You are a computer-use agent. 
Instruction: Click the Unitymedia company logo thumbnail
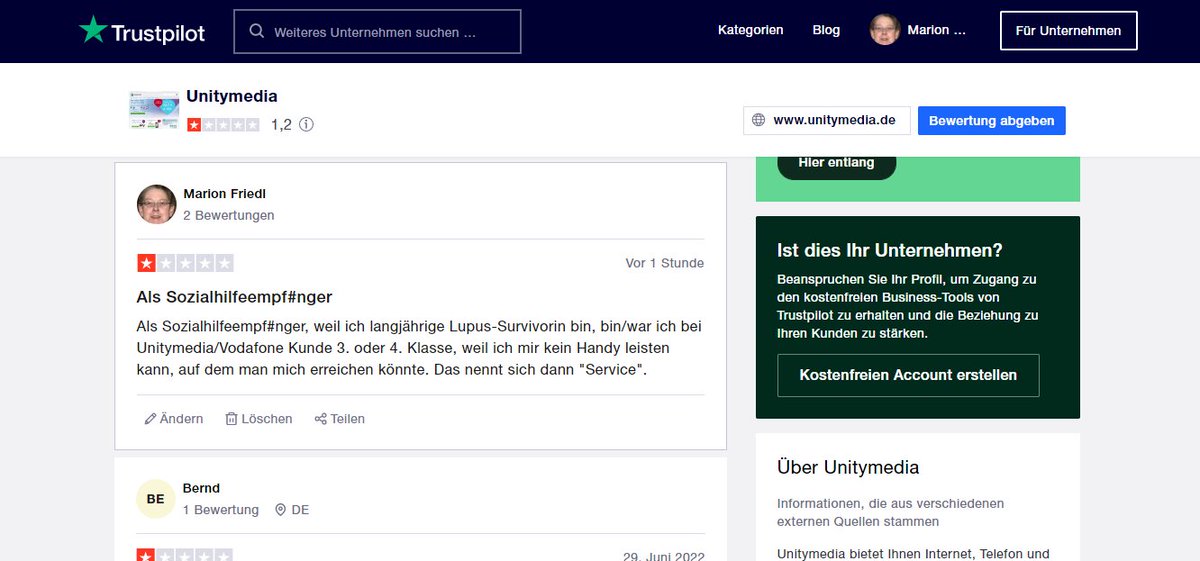click(154, 110)
